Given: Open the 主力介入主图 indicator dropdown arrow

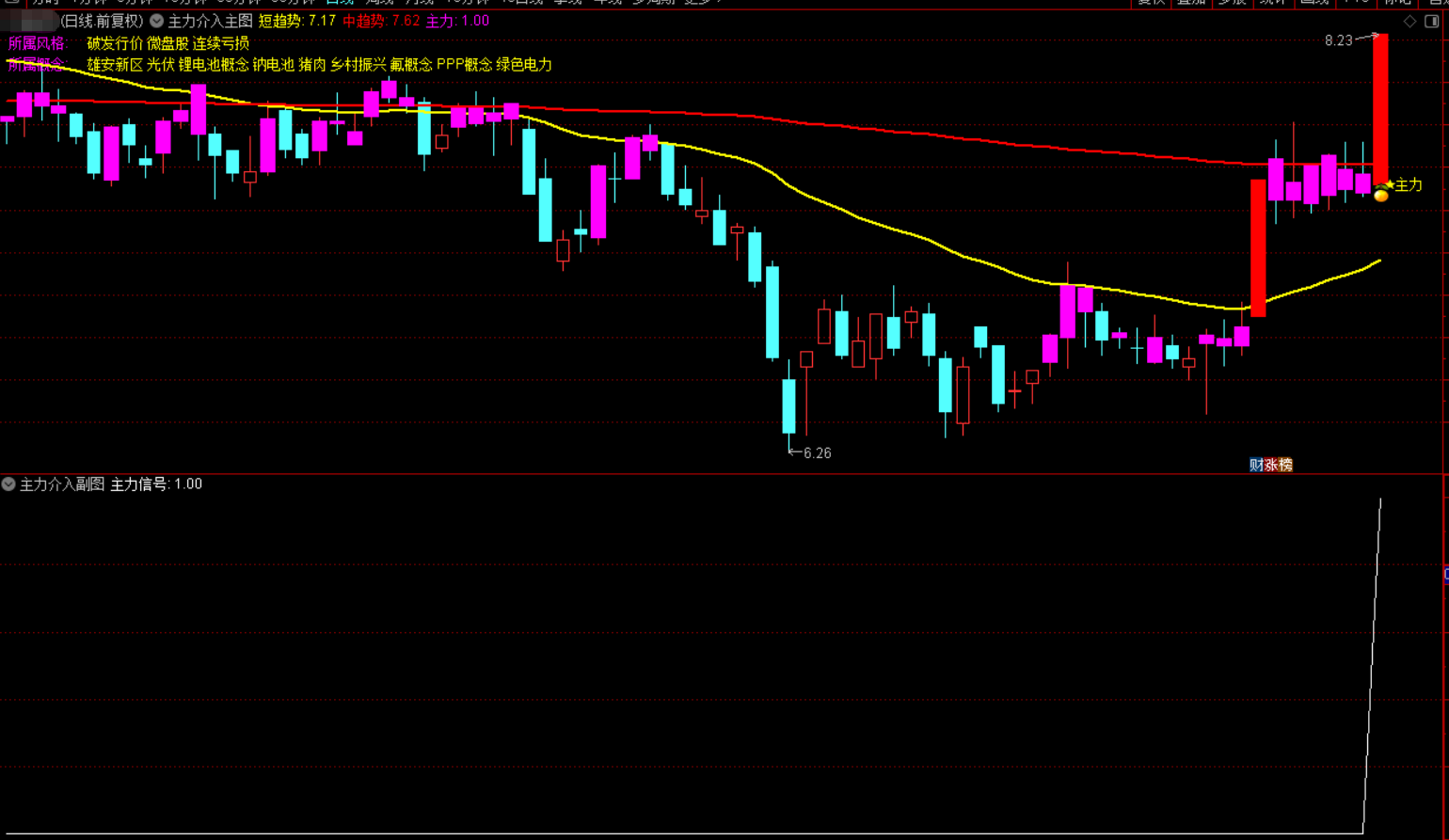Looking at the screenshot, I should tap(157, 21).
